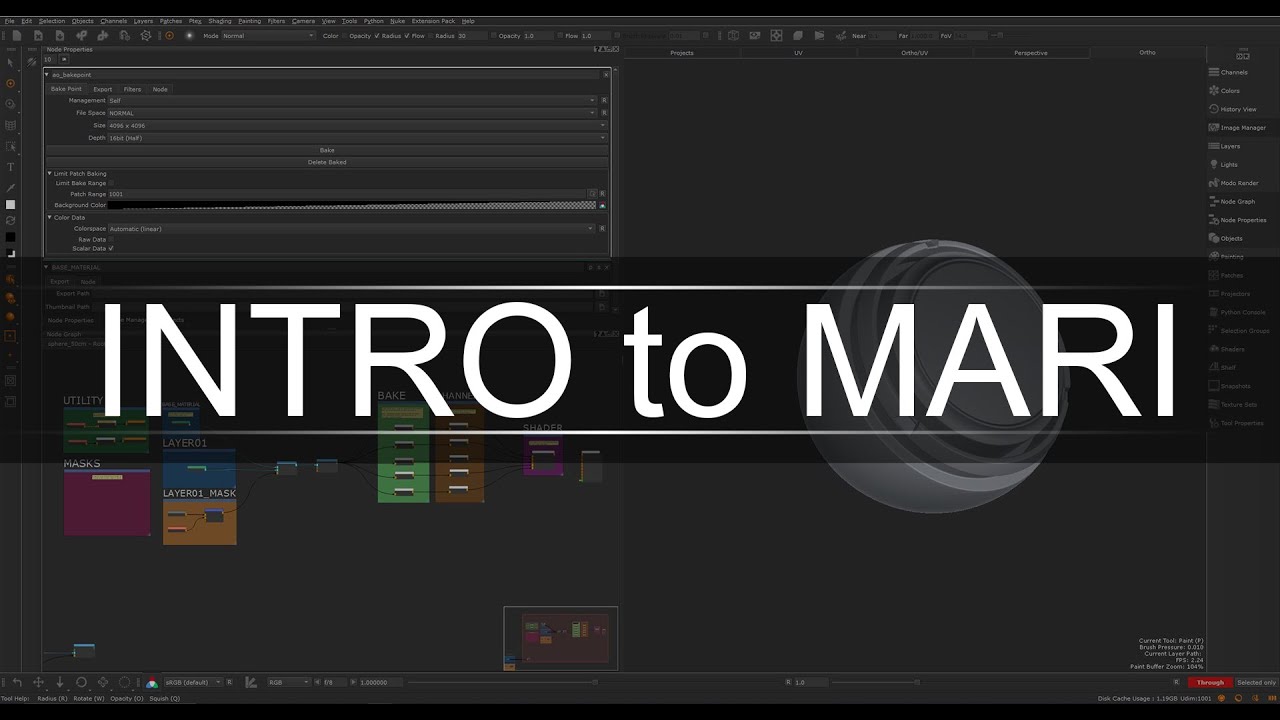
Task: Open the RGB channel dropdown at bottom
Action: [290, 682]
